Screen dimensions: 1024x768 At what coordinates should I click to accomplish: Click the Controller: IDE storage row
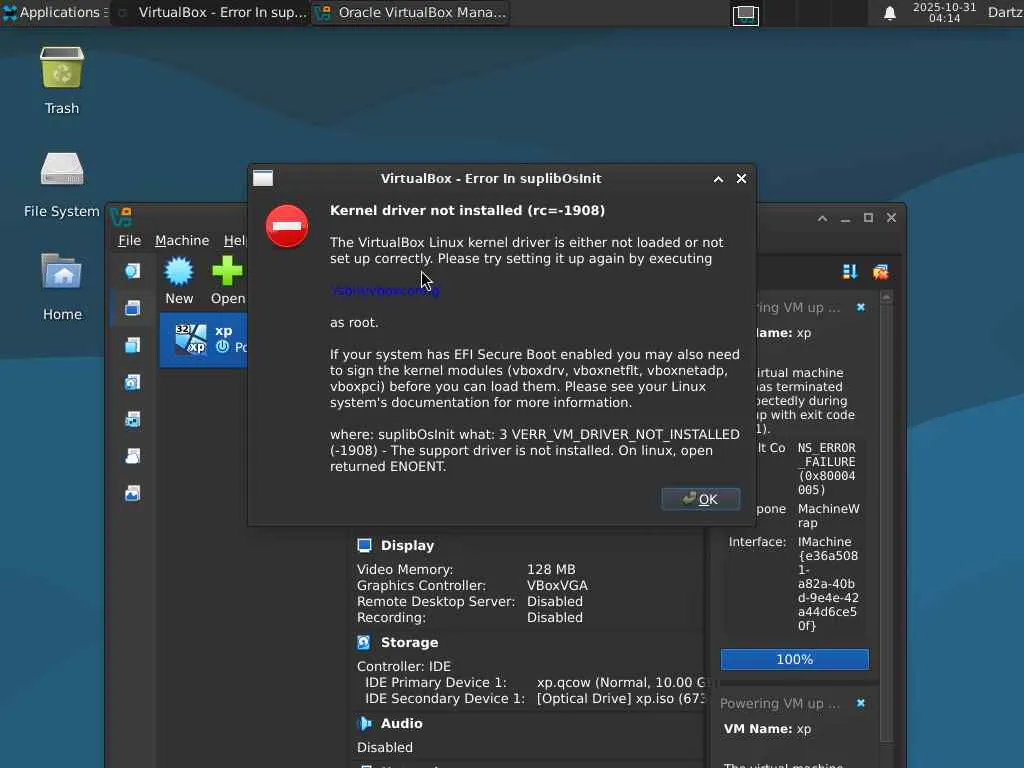[404, 667]
